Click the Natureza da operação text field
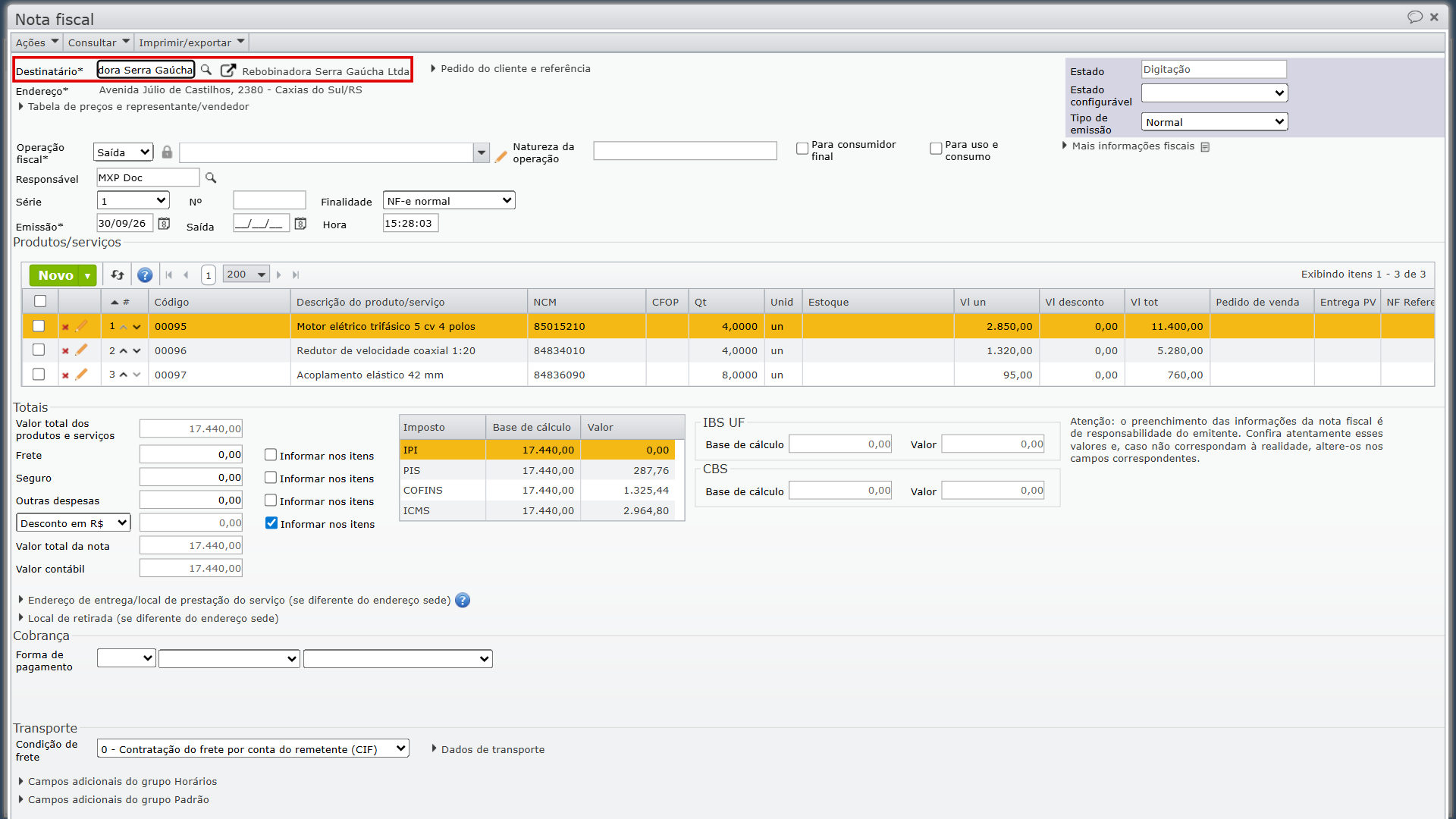The width and height of the screenshot is (1456, 819). click(685, 151)
